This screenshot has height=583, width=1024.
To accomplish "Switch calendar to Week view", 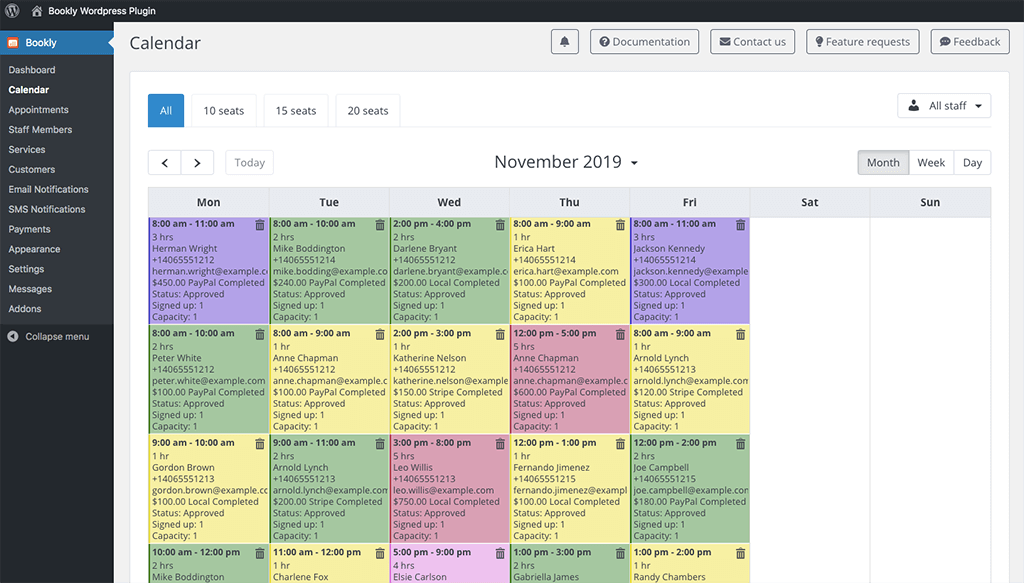I will (931, 163).
